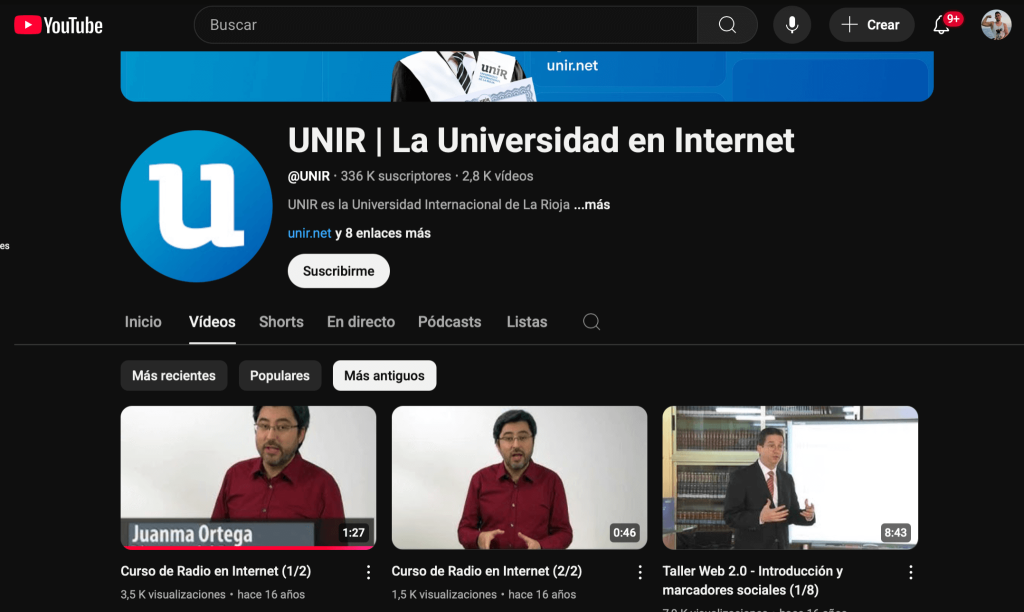
Task: Open account avatar menu
Action: tap(995, 25)
